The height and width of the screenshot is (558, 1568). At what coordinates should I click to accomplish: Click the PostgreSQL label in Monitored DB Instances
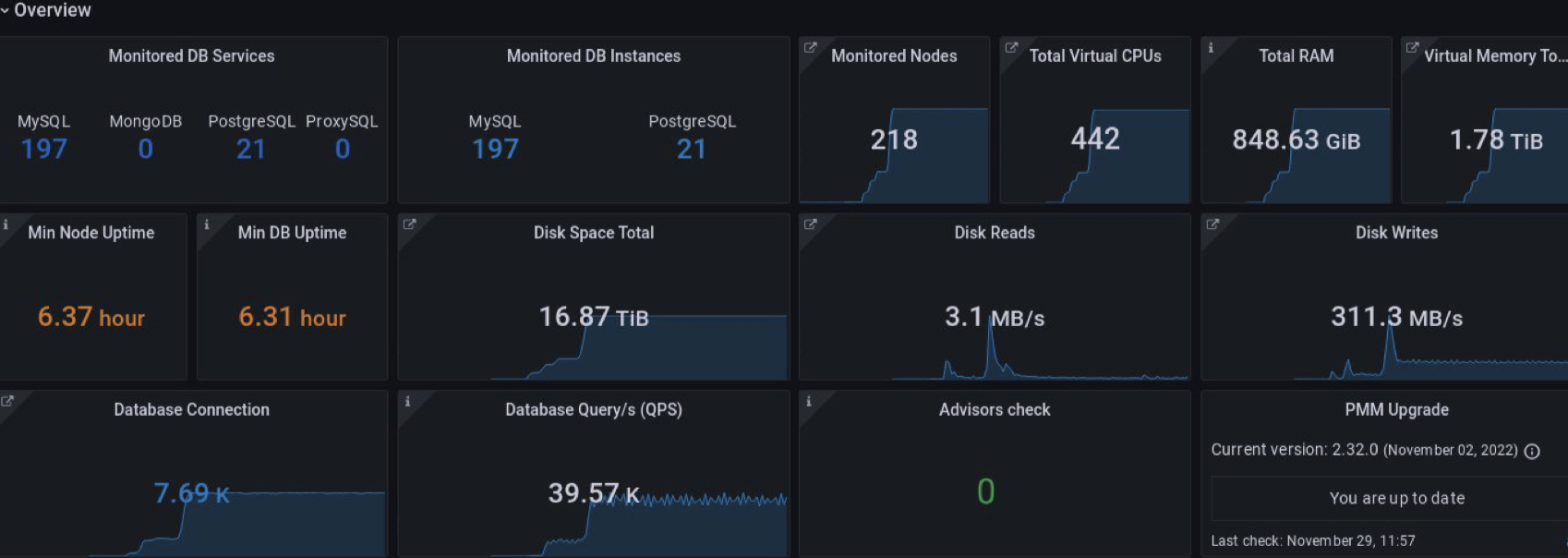coord(692,121)
